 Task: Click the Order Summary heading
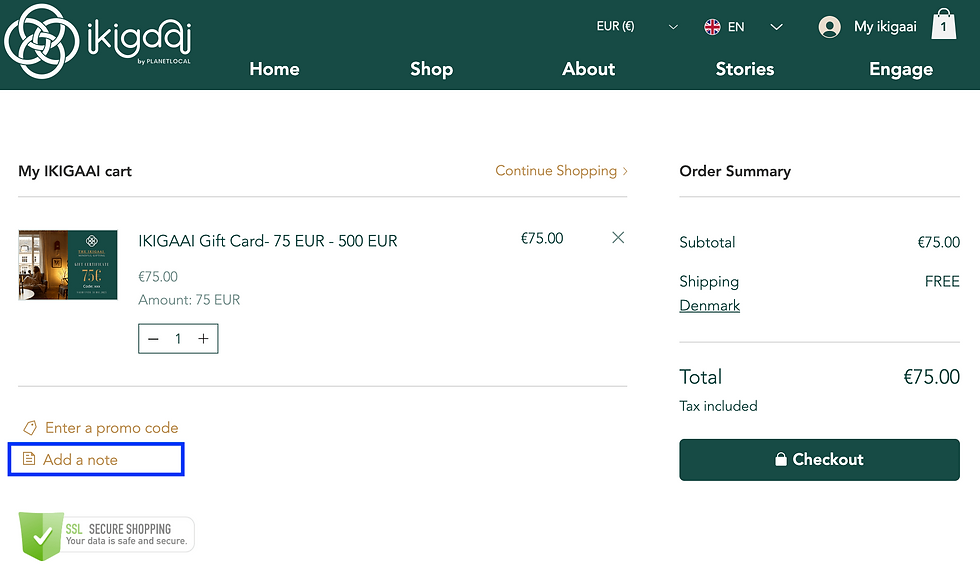click(735, 171)
